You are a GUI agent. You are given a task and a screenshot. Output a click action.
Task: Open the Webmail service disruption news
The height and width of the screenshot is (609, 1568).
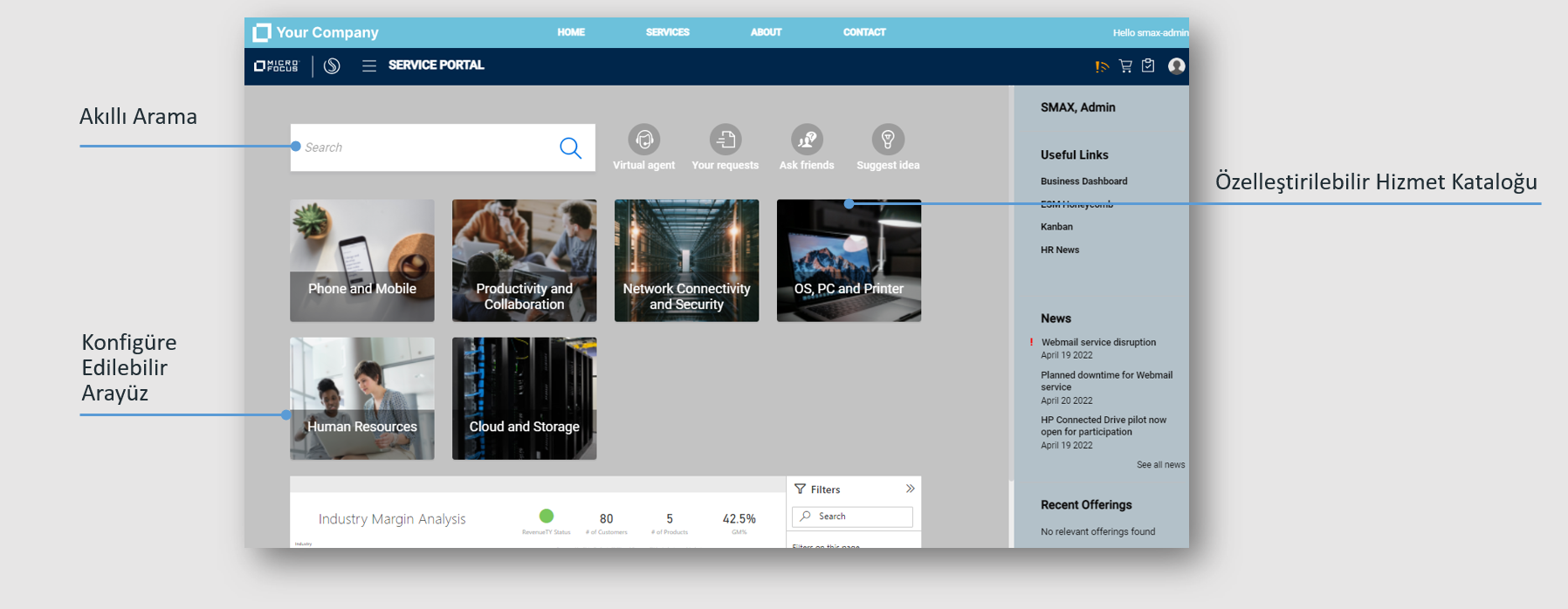1098,343
